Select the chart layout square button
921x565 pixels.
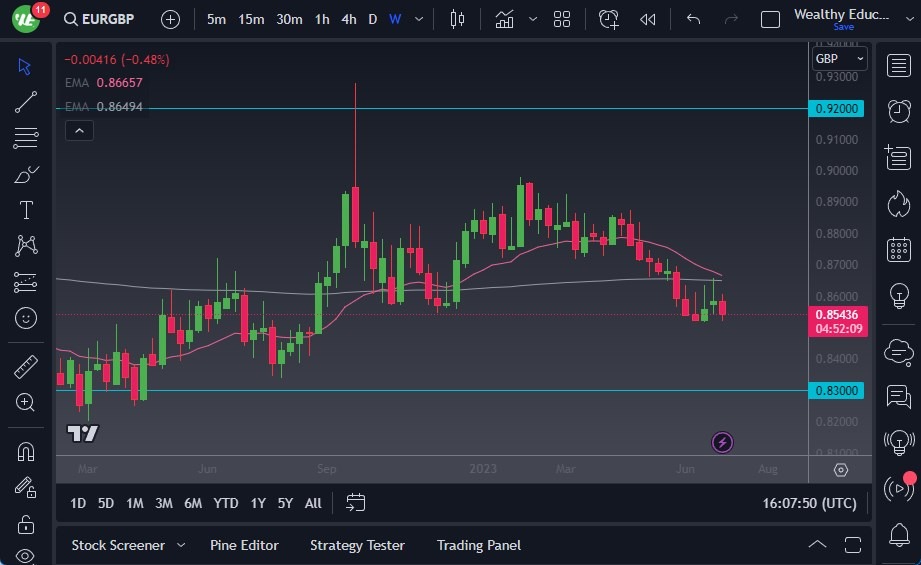[770, 19]
